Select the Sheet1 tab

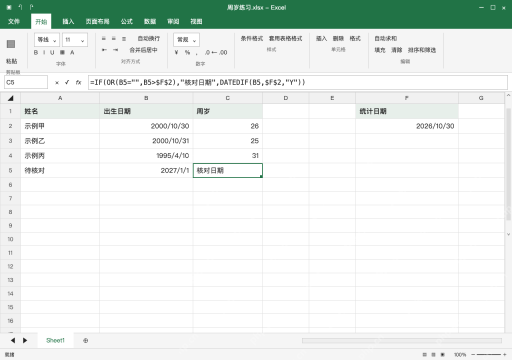55,340
